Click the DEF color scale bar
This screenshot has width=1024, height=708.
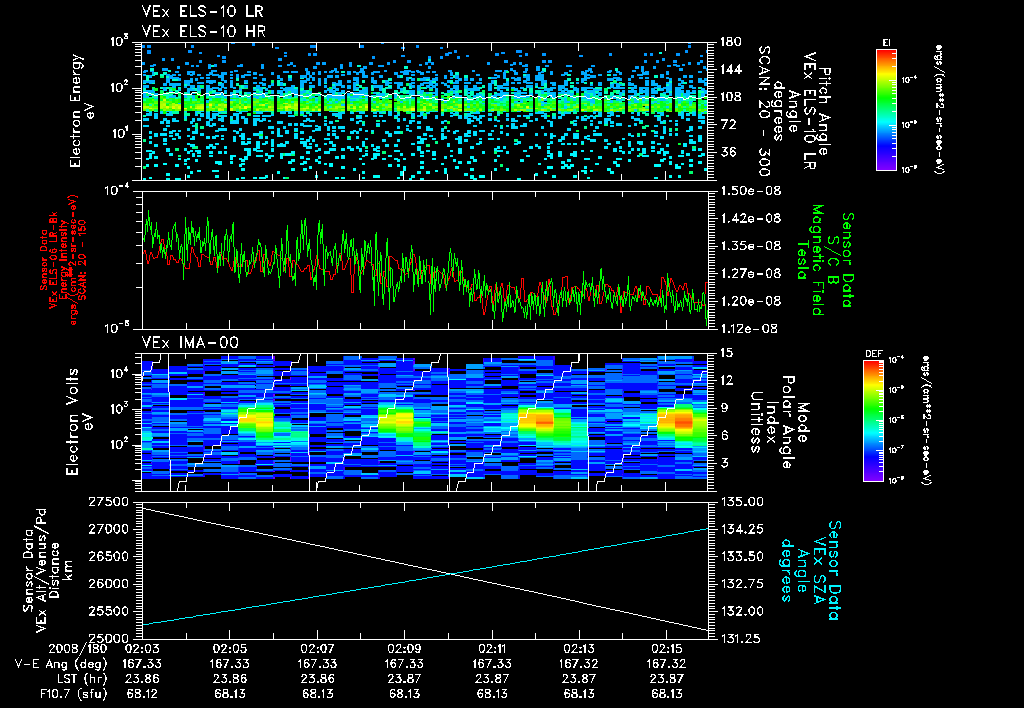pyautogui.click(x=874, y=421)
